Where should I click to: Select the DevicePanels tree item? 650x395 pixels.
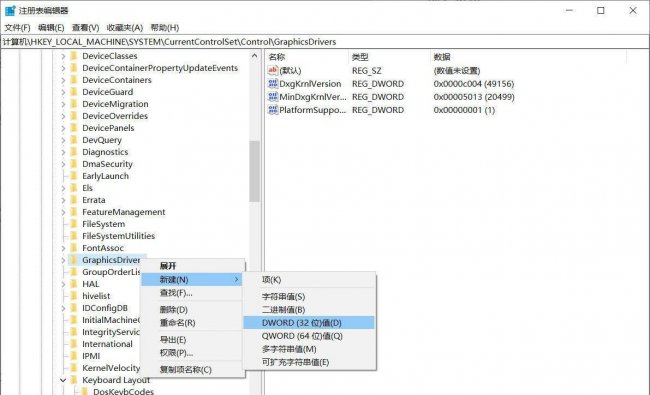(x=108, y=128)
